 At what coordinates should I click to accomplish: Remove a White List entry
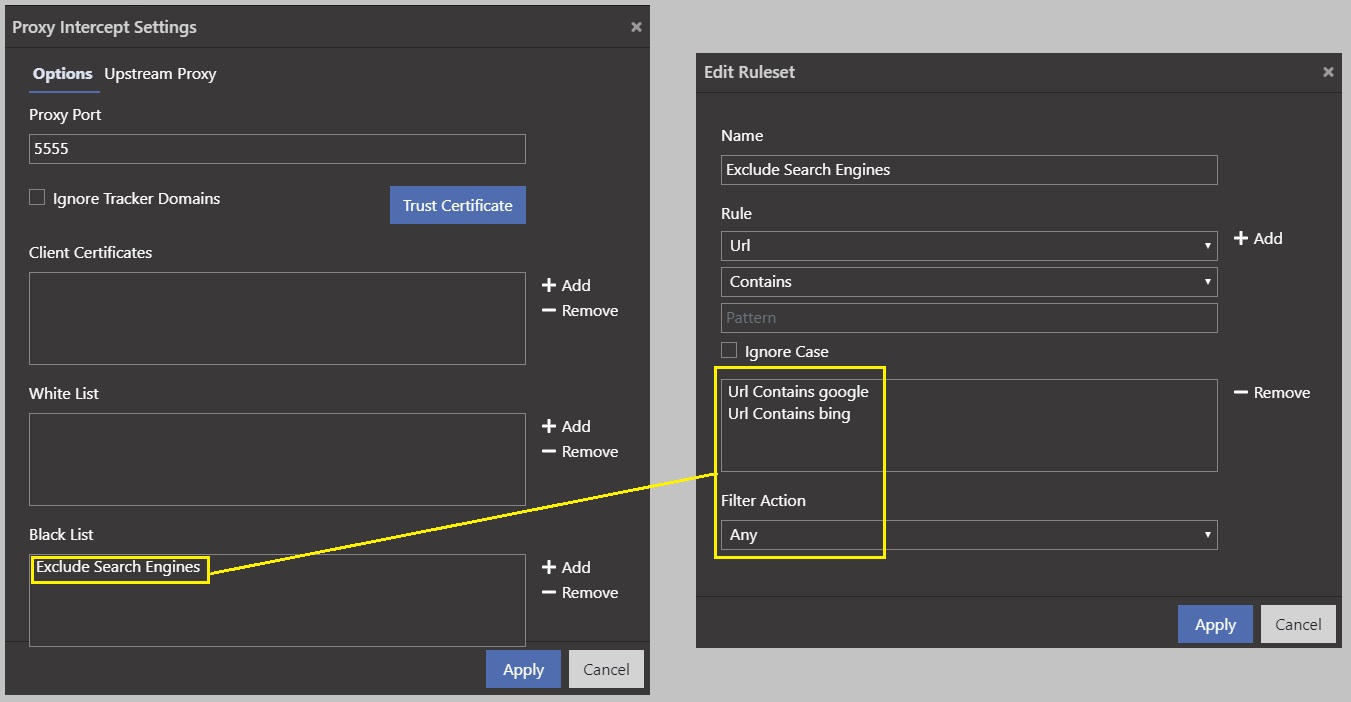[580, 452]
